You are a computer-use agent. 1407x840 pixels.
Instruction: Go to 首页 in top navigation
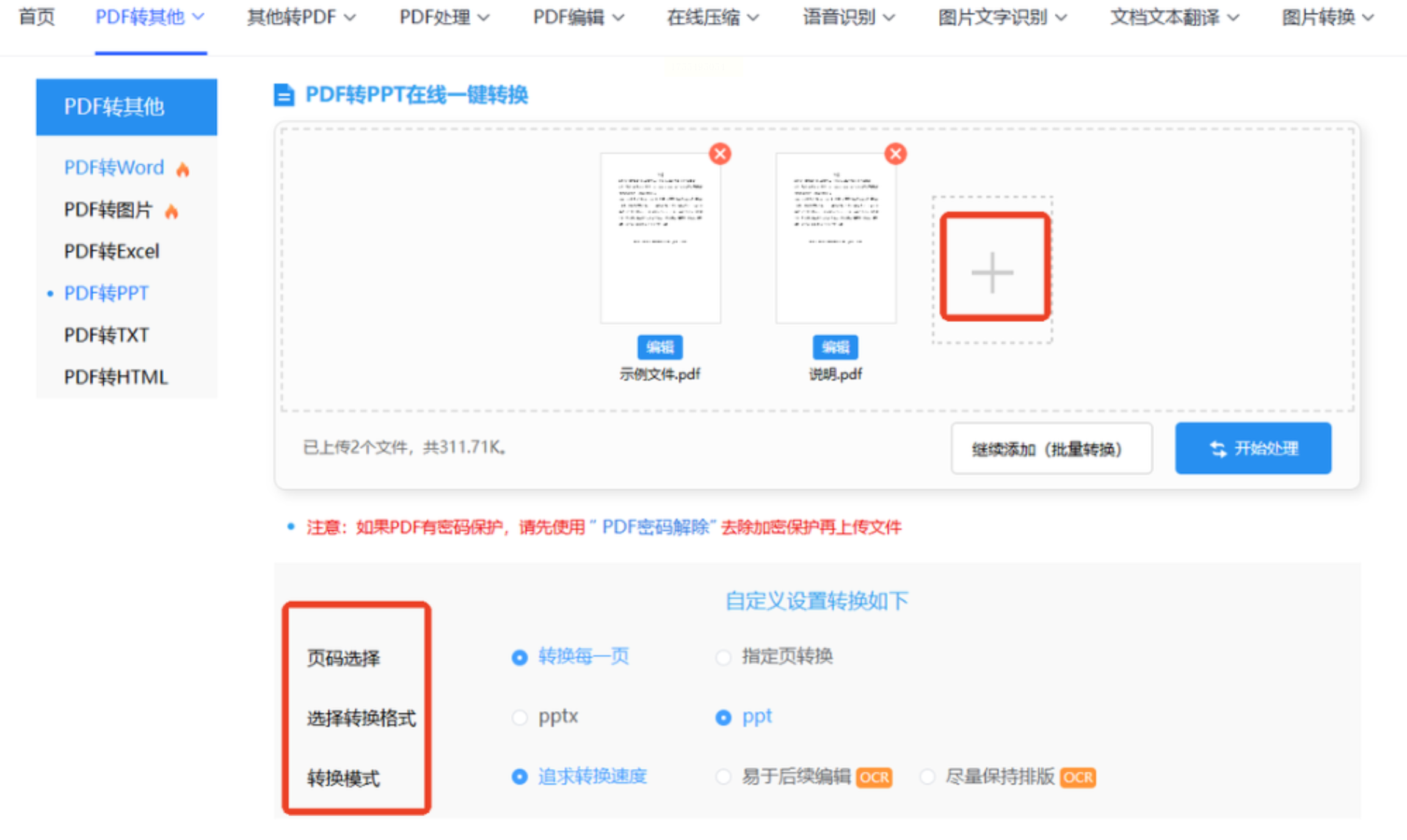click(x=37, y=17)
